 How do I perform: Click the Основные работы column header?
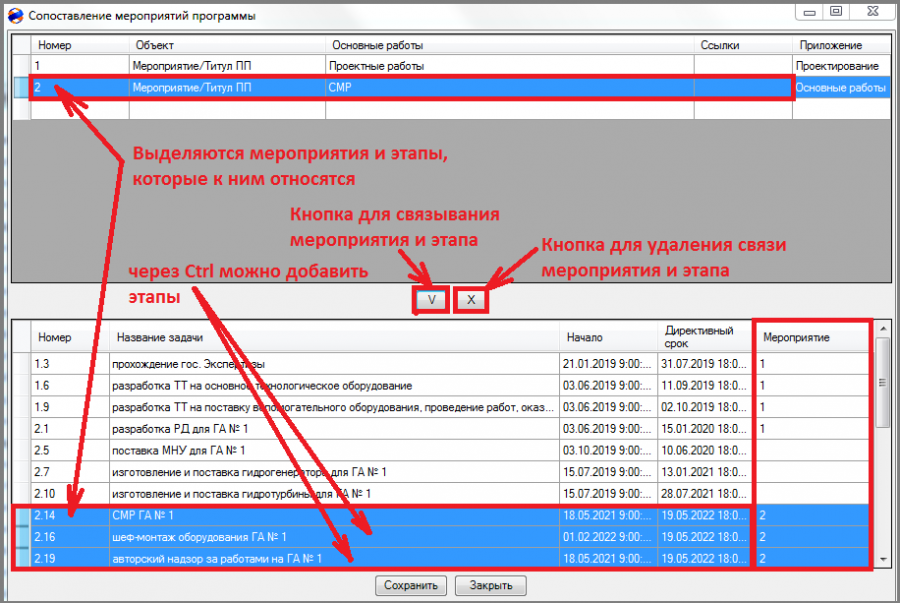click(509, 45)
